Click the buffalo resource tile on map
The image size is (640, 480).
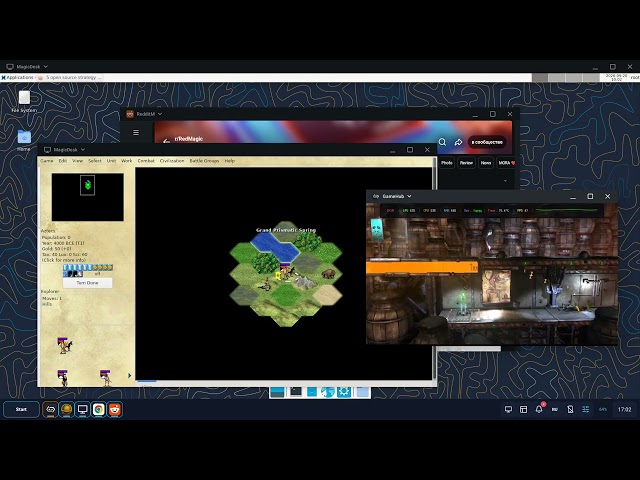coord(328,273)
